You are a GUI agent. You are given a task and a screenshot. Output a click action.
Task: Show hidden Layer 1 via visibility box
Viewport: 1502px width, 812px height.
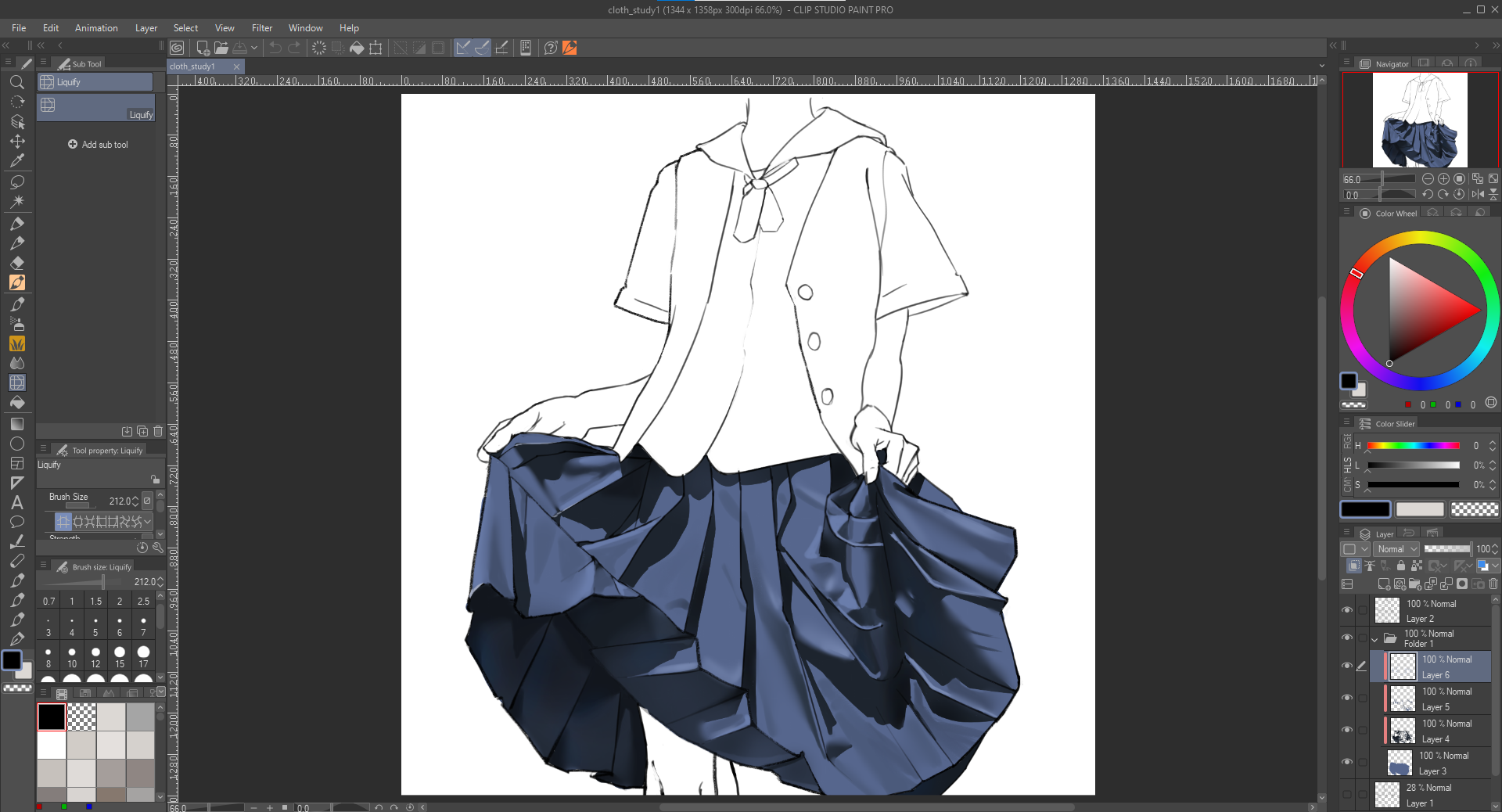[1347, 794]
